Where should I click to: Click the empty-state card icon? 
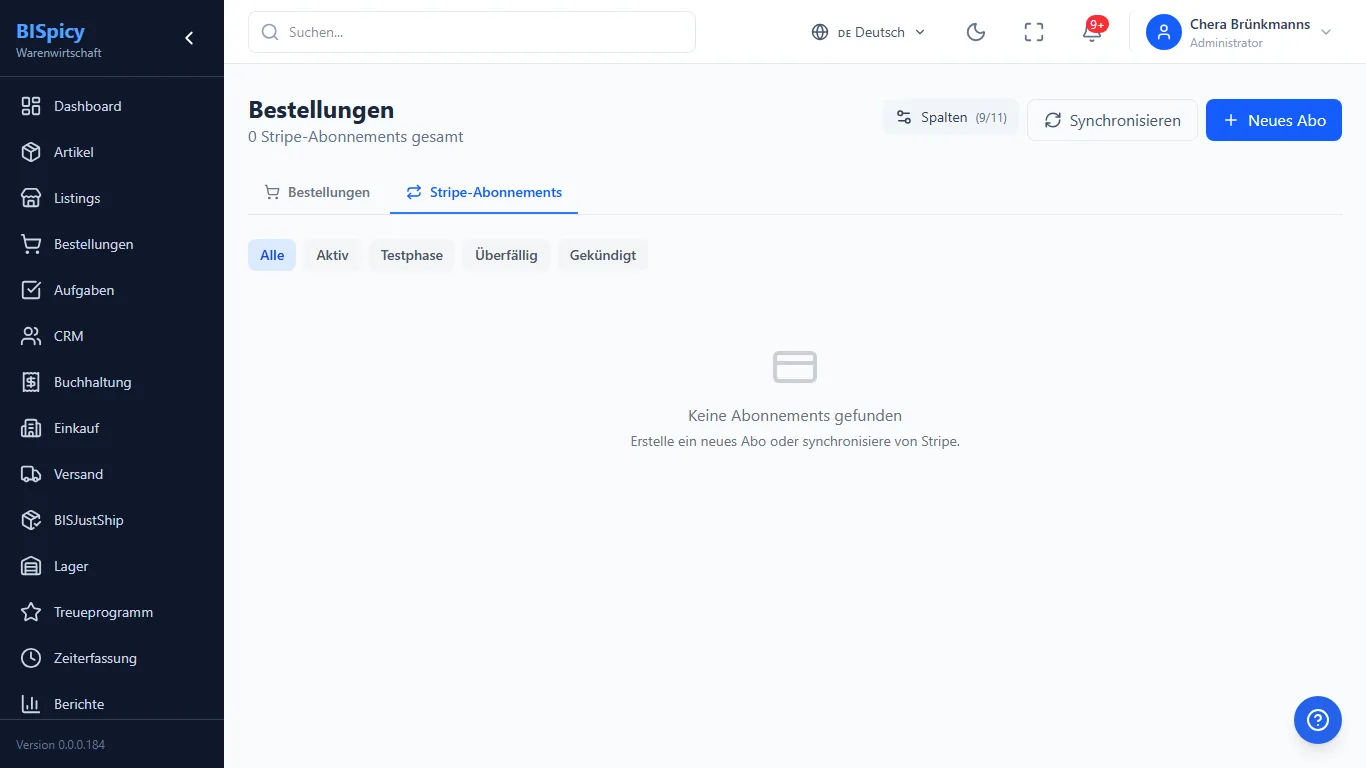(x=795, y=367)
